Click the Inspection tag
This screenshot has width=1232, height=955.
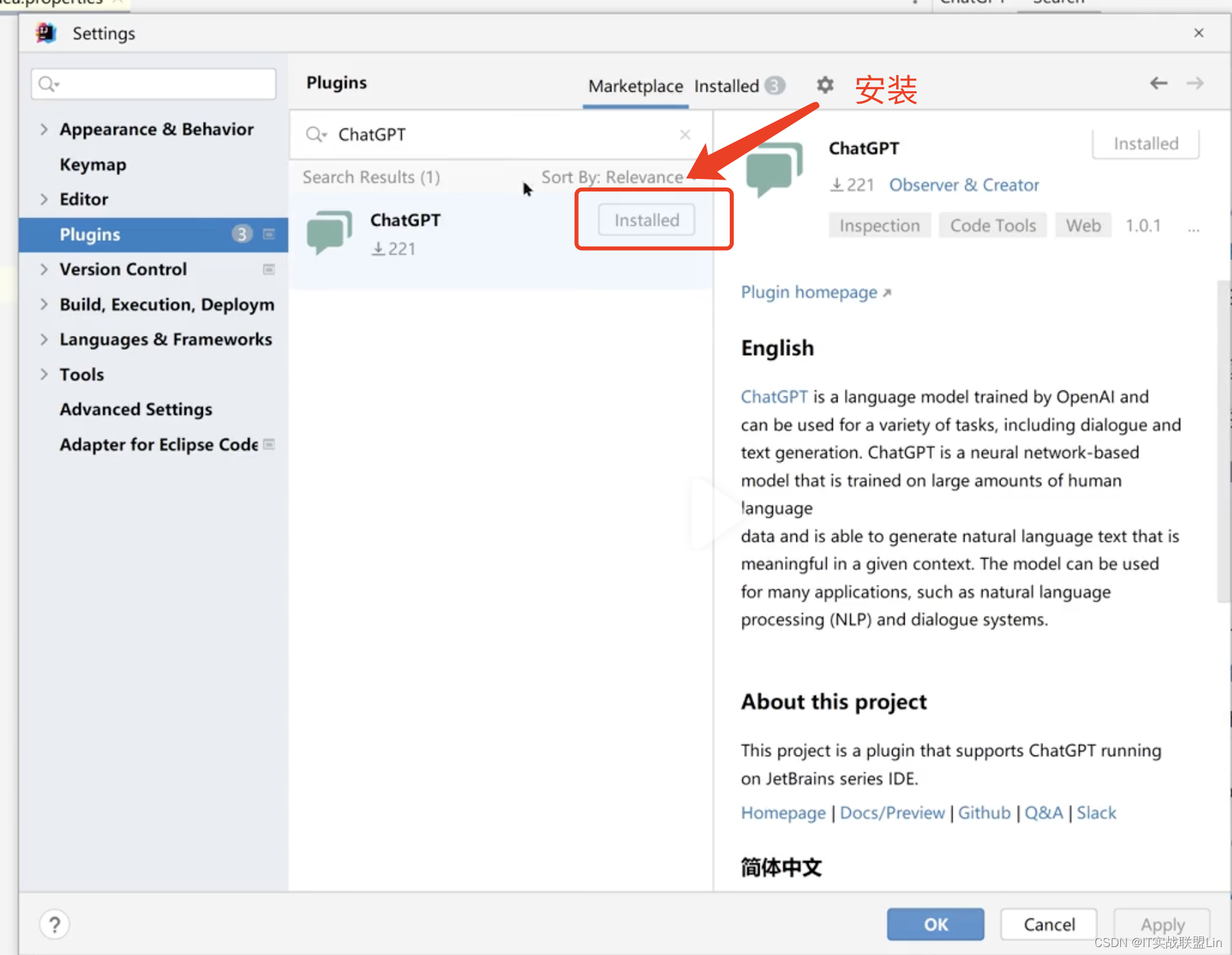point(879,225)
